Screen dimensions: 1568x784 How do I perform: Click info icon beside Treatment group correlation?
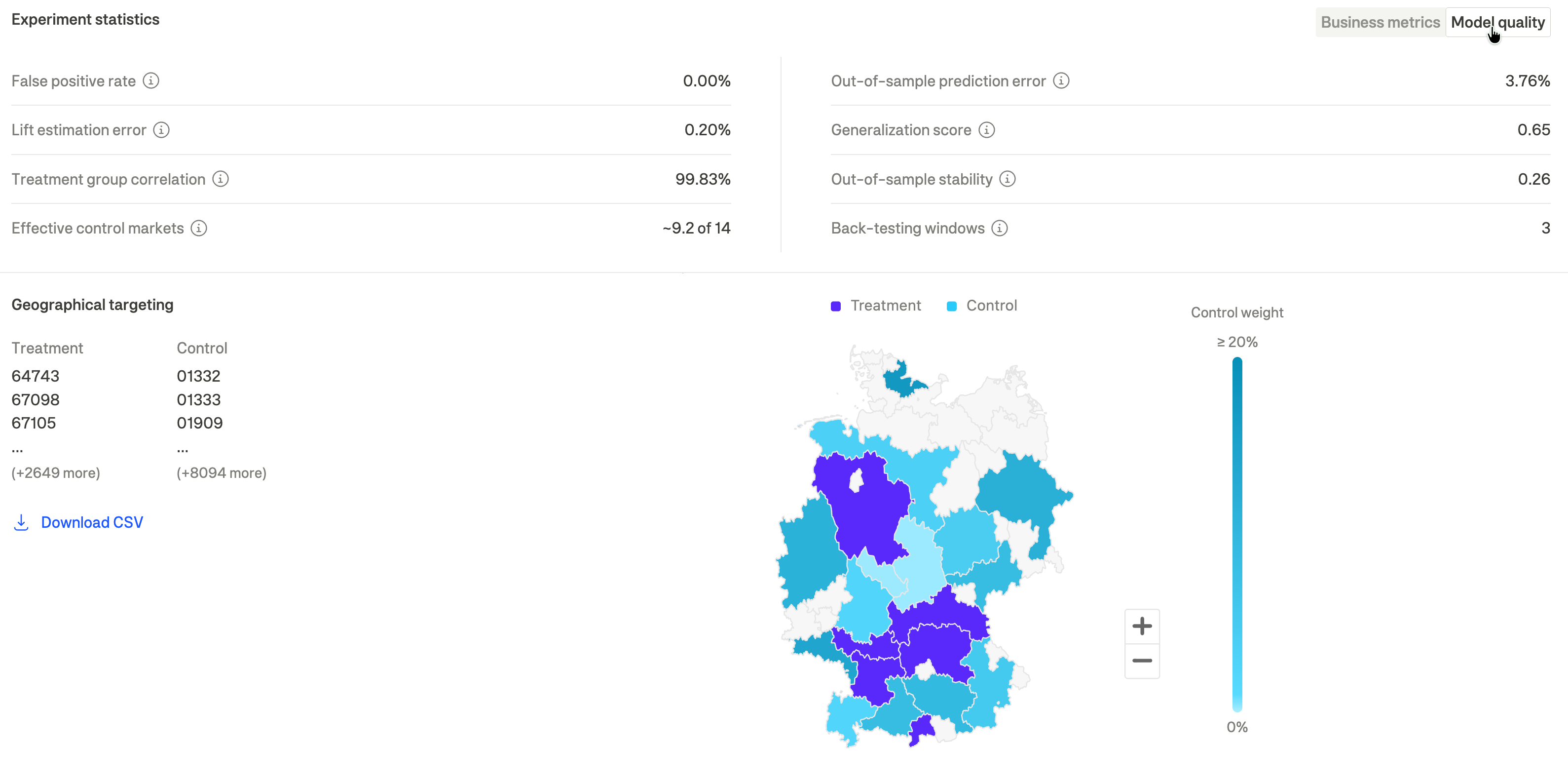221,179
